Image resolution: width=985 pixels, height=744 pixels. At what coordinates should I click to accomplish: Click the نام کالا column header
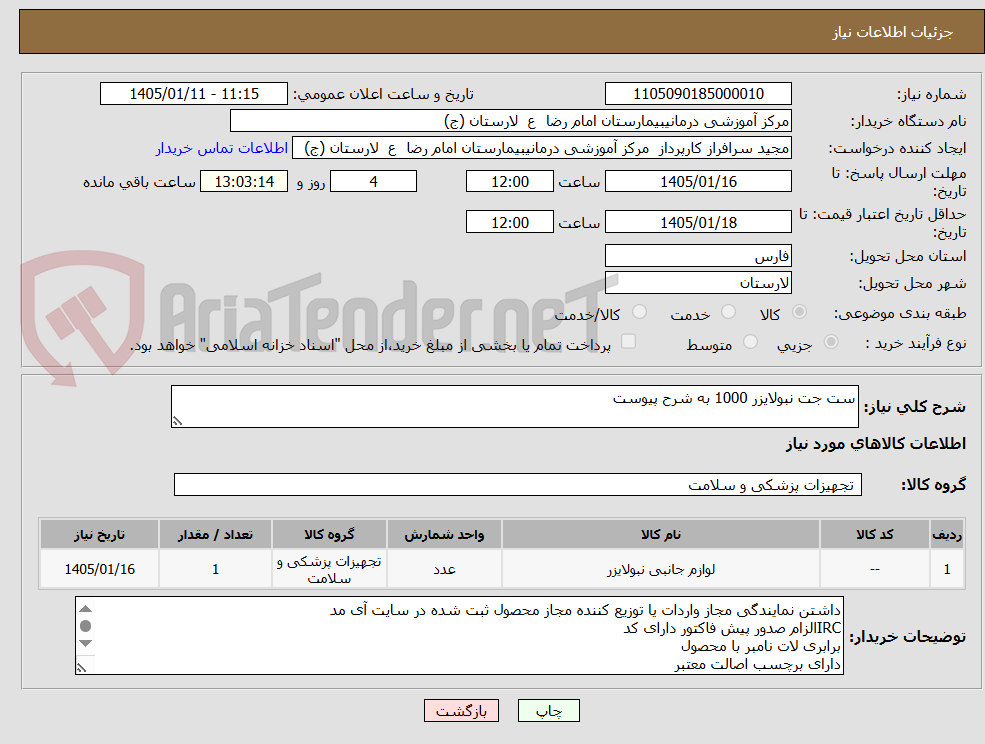(x=660, y=534)
